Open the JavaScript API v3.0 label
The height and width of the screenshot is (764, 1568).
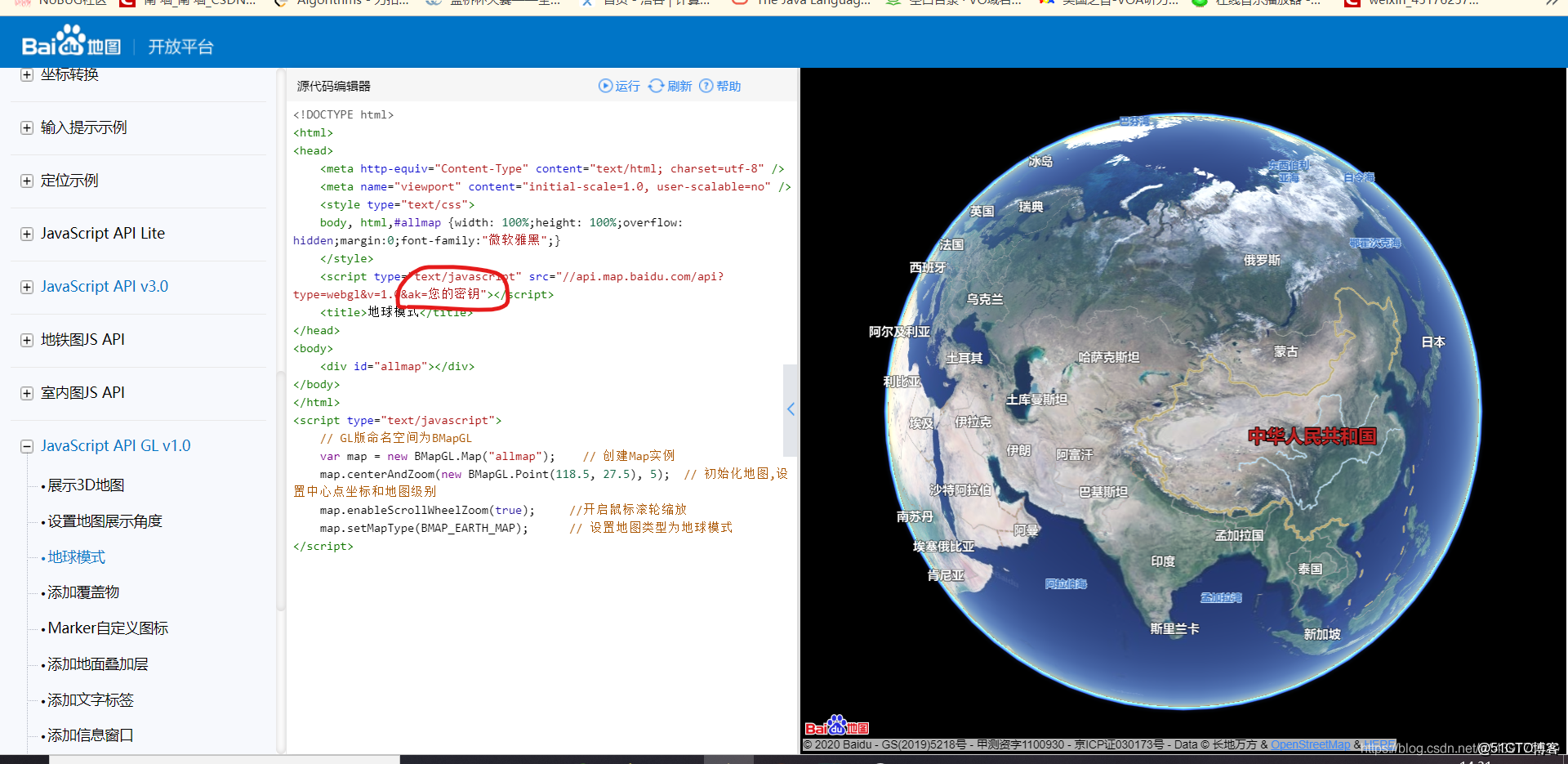tap(105, 287)
